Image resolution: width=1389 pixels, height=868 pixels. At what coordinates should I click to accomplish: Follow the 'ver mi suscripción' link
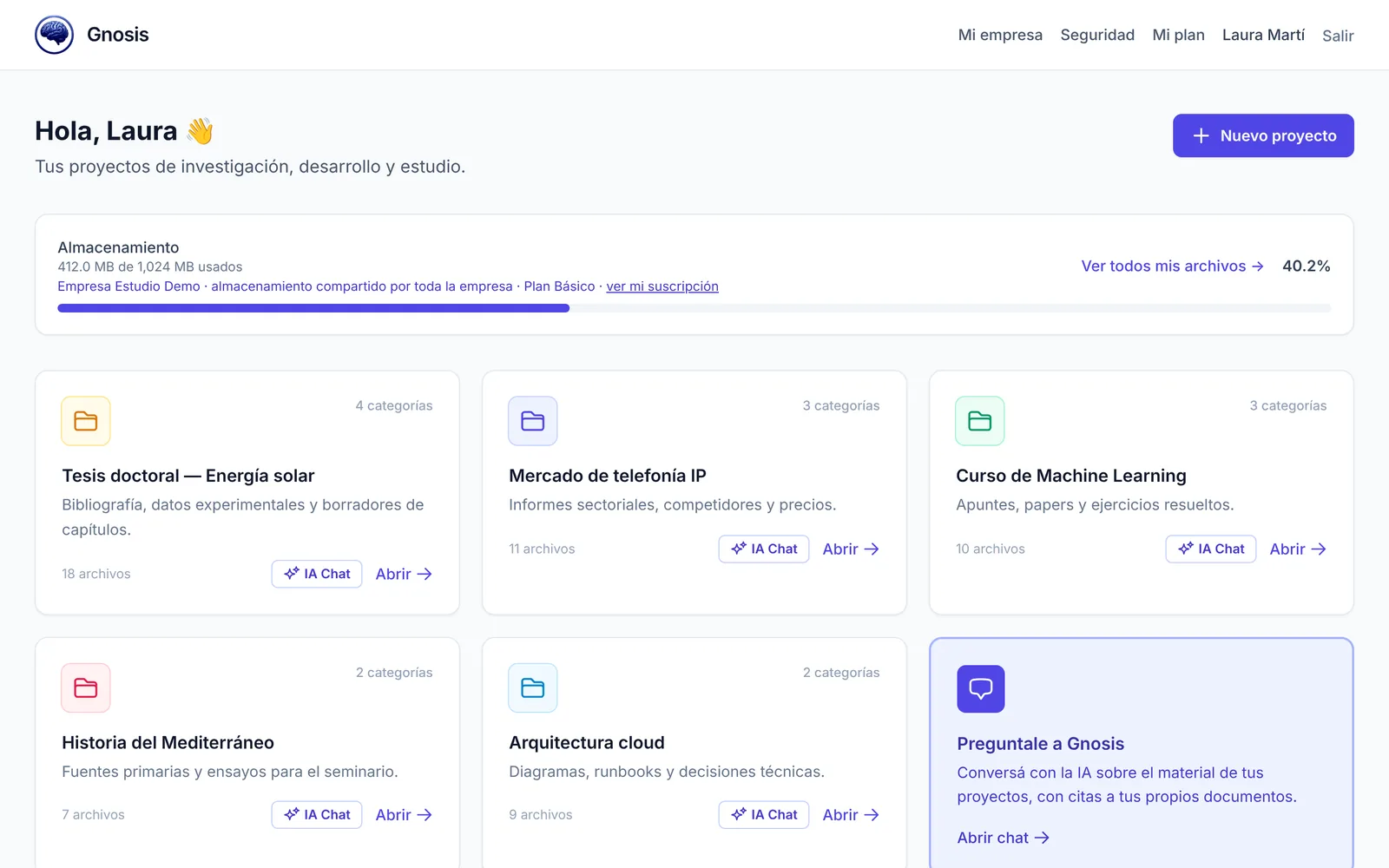pos(662,286)
